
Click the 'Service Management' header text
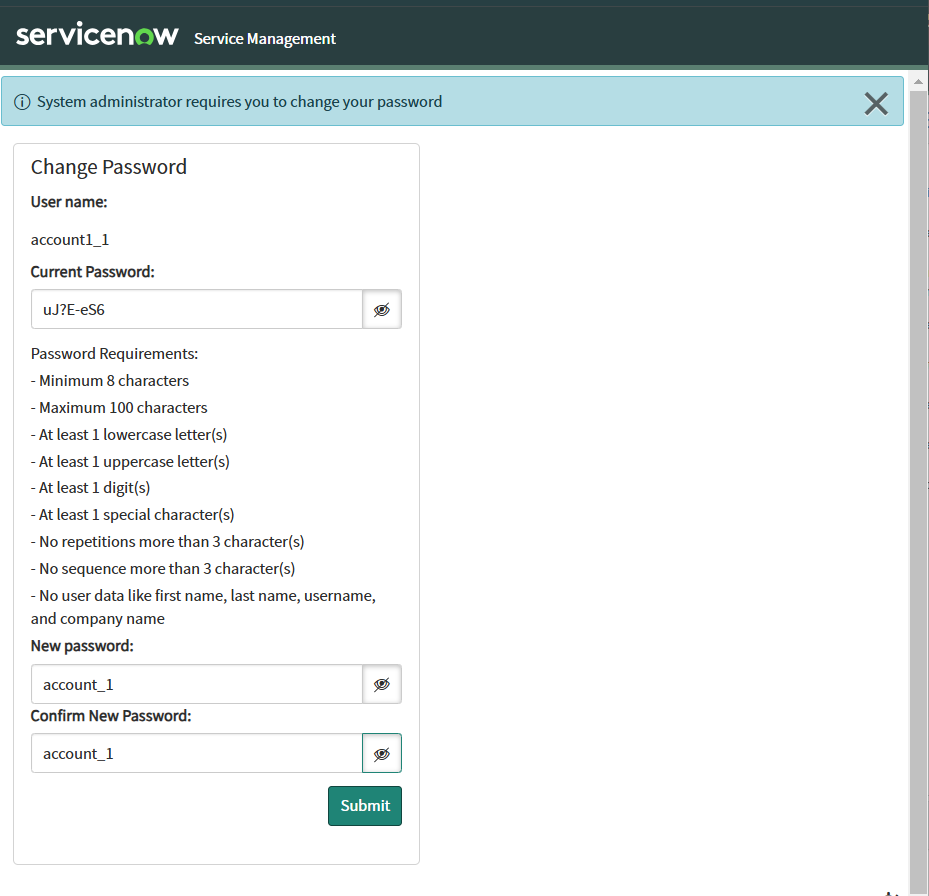tap(265, 39)
